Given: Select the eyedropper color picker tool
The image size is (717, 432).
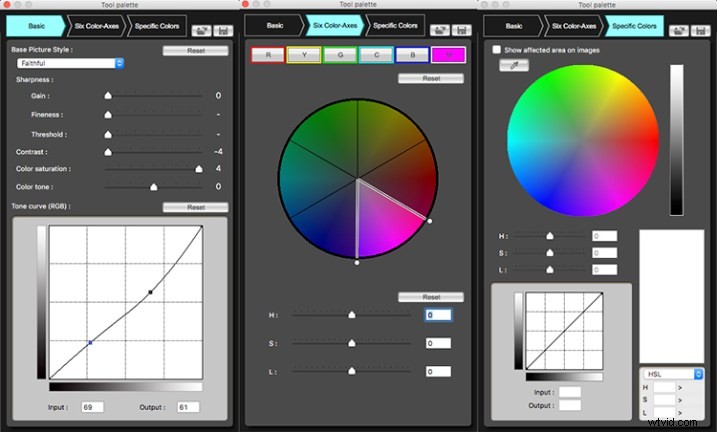Looking at the screenshot, I should [514, 65].
